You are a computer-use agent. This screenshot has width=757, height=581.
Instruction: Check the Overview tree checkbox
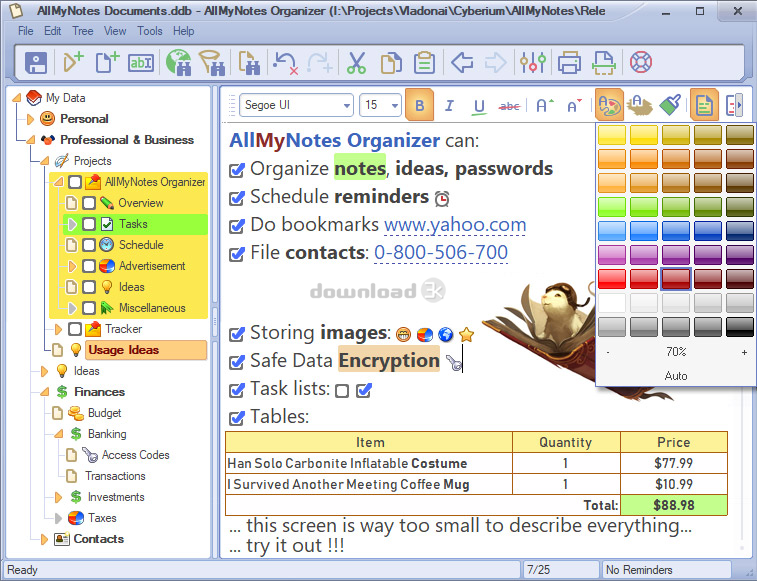[89, 203]
